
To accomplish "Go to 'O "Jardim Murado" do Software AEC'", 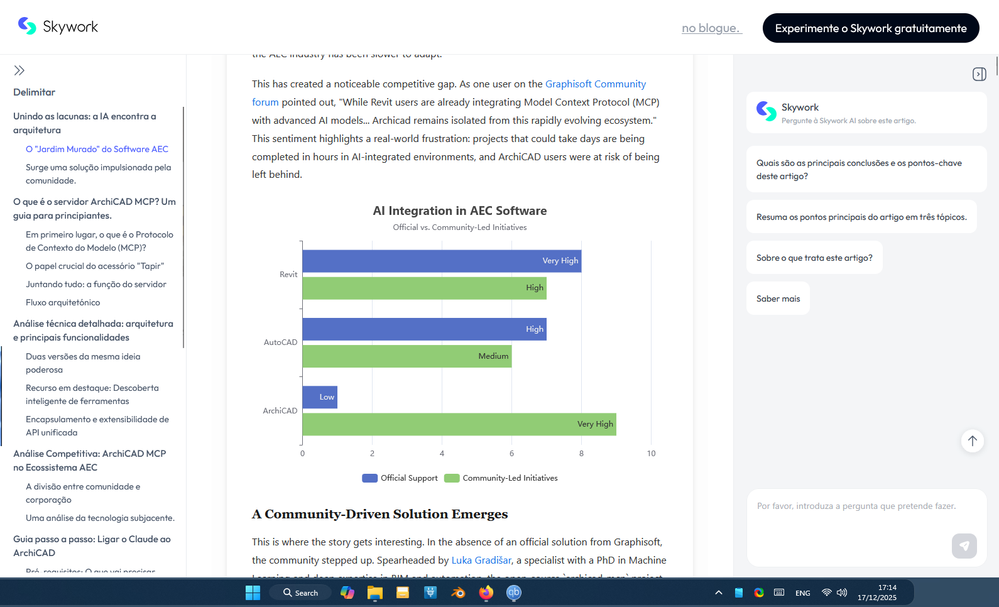I will [x=97, y=149].
